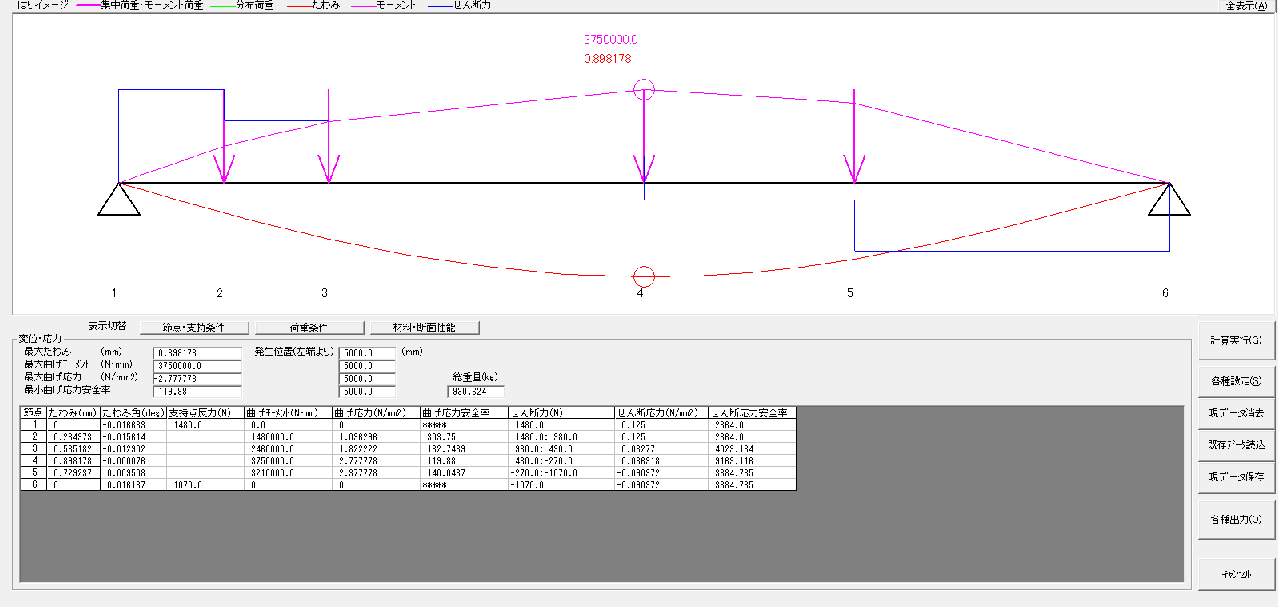Click the -0.018838 deflection angle cell in row 1

133,424
